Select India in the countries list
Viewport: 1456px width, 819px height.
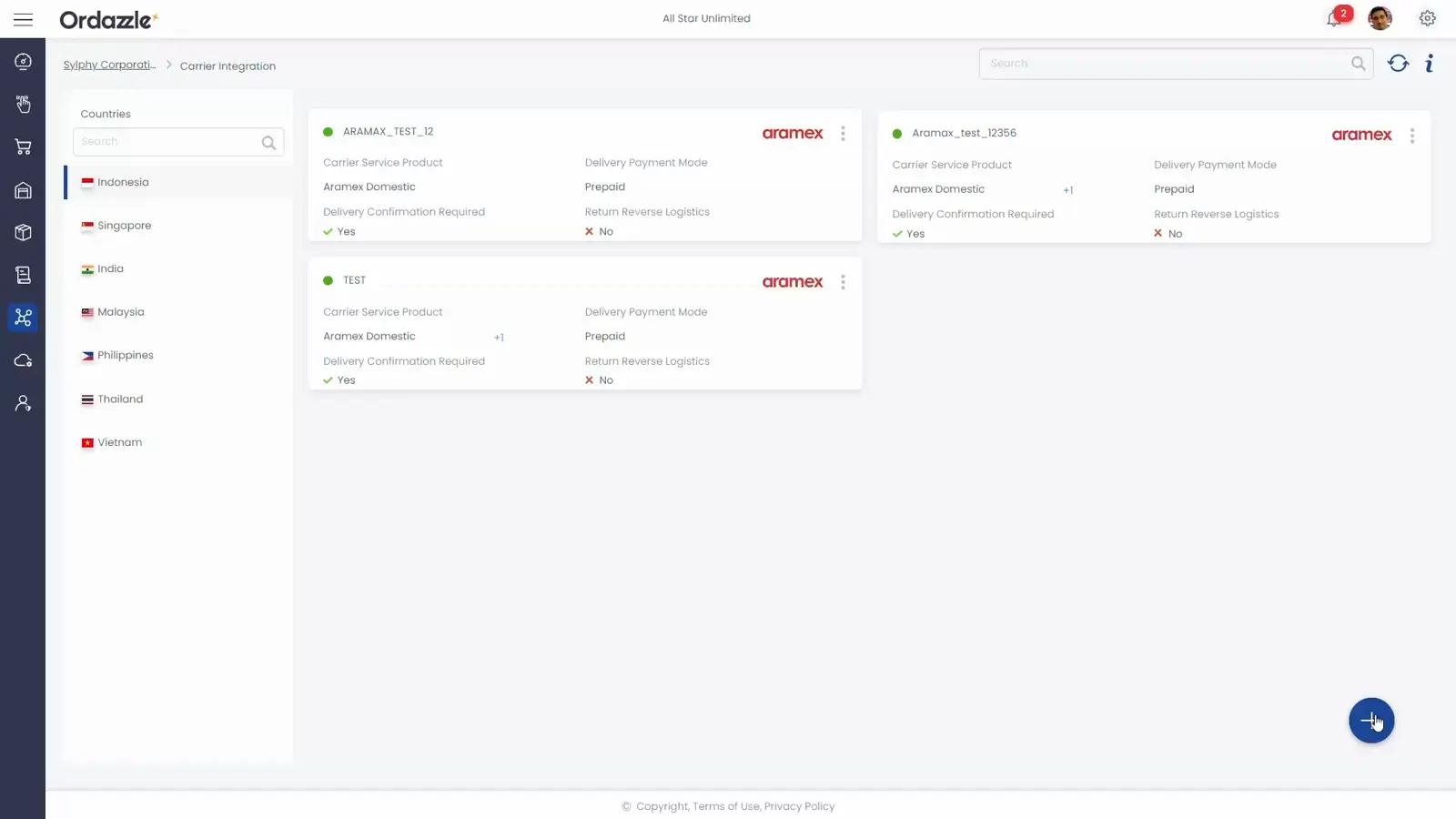[x=178, y=268]
